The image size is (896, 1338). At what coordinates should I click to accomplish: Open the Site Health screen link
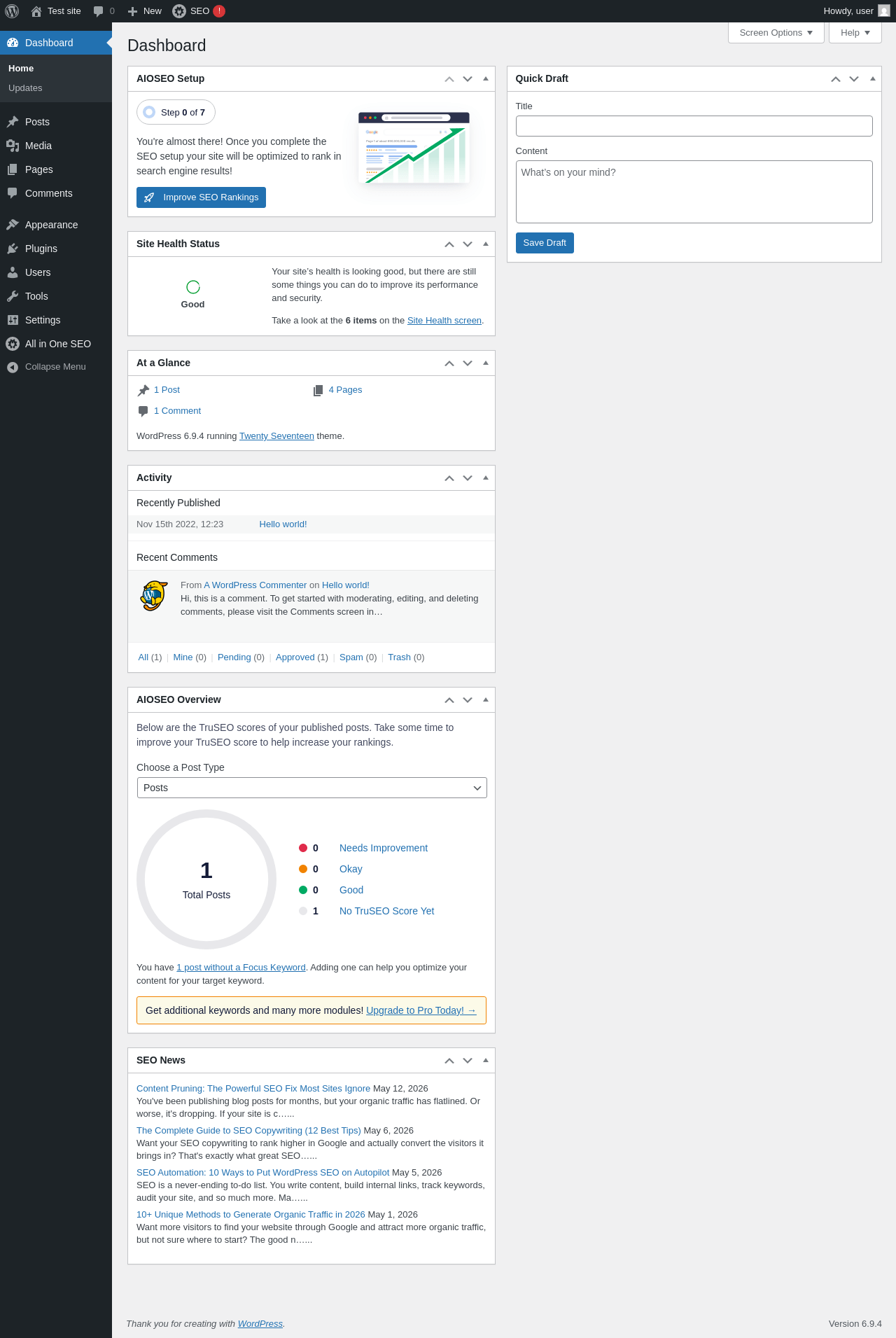444,321
